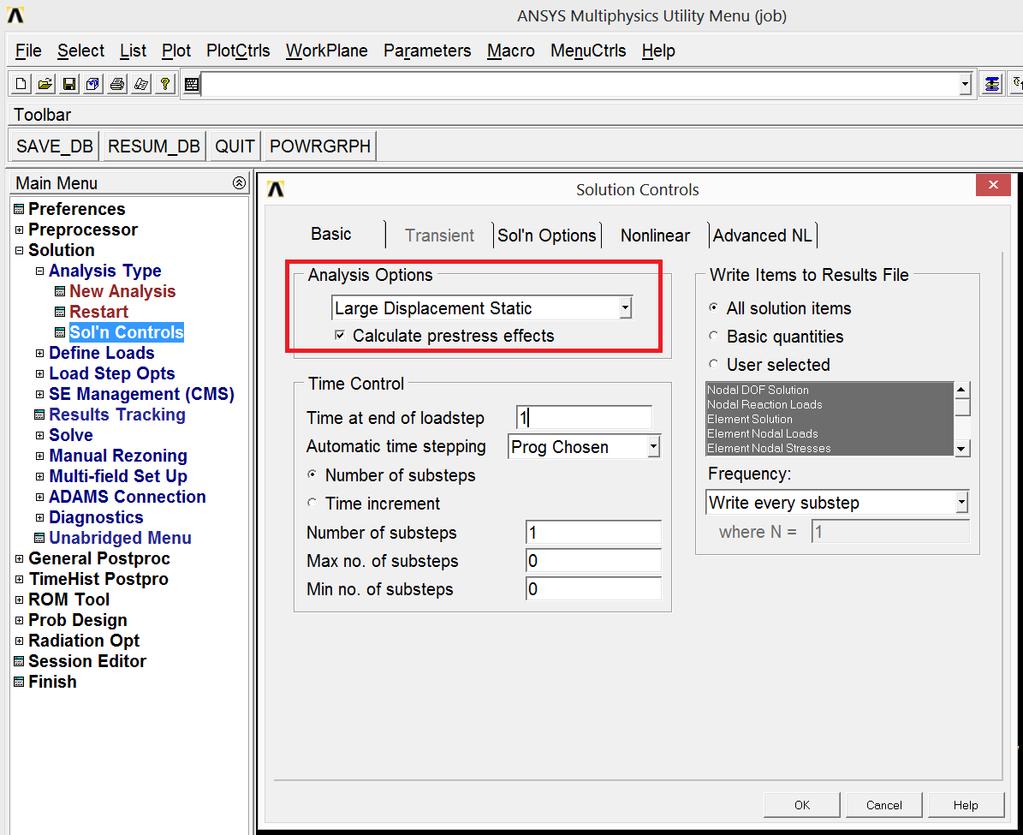
Task: Open Automatic time stepping dropdown
Action: tap(653, 447)
